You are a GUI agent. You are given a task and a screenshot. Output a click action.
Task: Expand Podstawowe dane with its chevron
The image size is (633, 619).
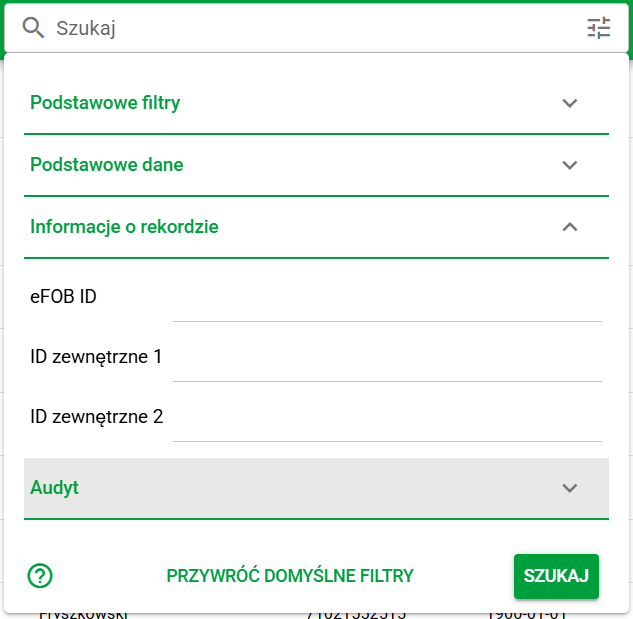[570, 165]
